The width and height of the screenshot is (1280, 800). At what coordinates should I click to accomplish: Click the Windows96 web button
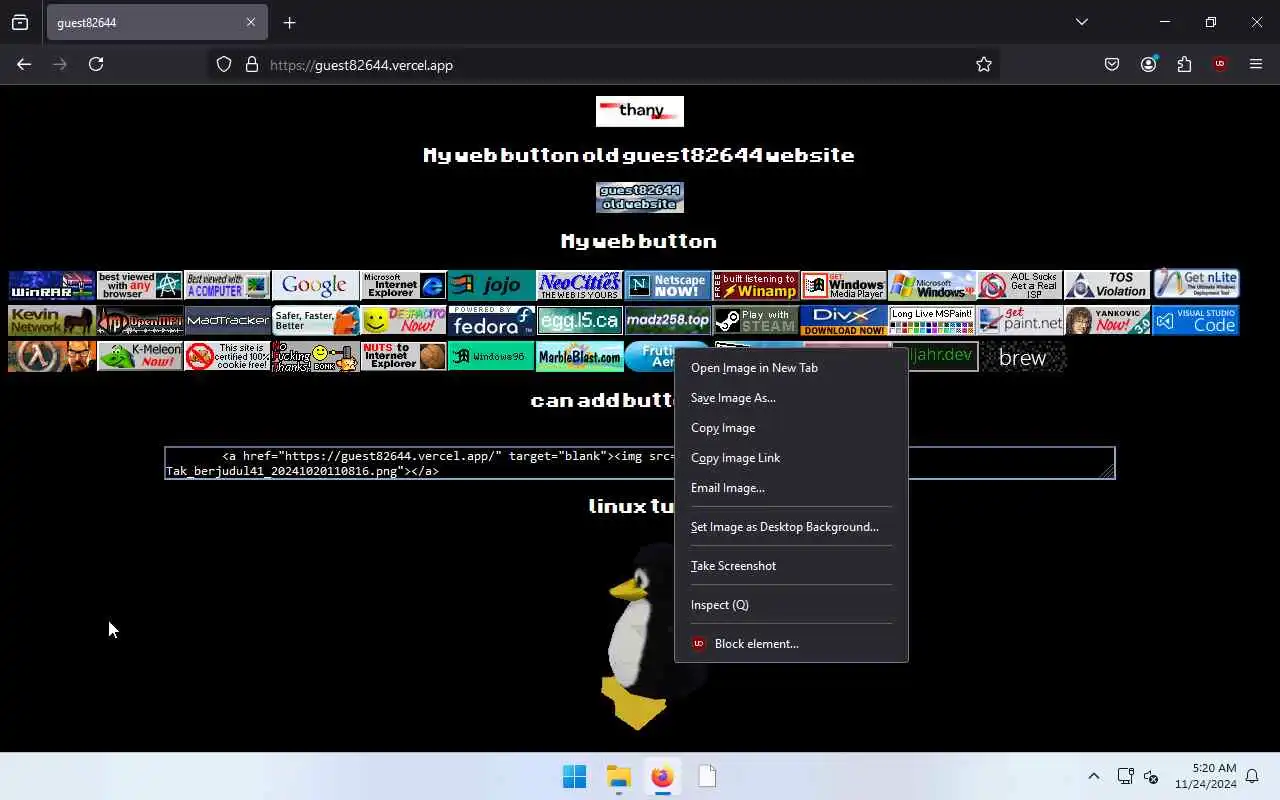(x=491, y=357)
